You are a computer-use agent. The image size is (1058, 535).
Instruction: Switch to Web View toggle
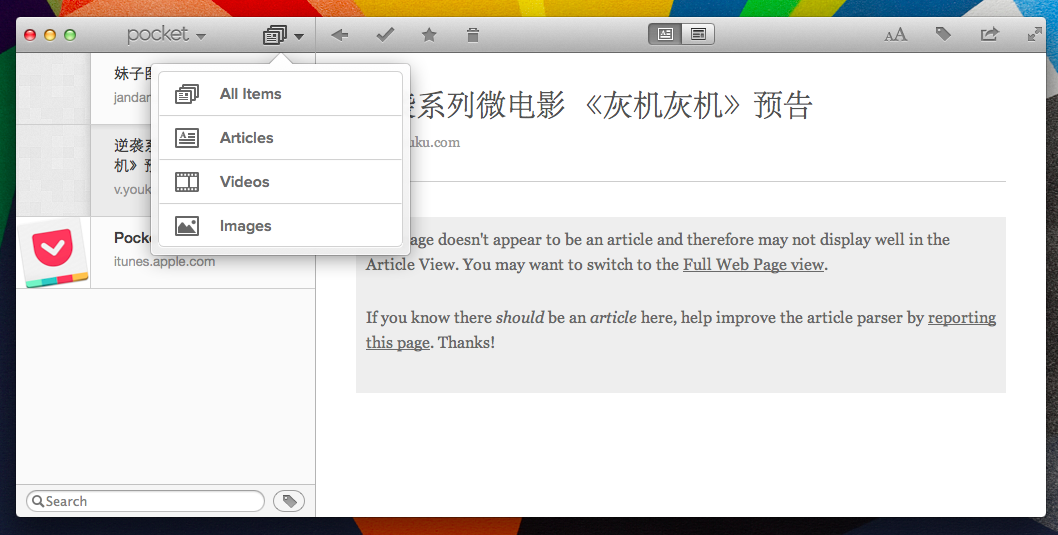698,35
